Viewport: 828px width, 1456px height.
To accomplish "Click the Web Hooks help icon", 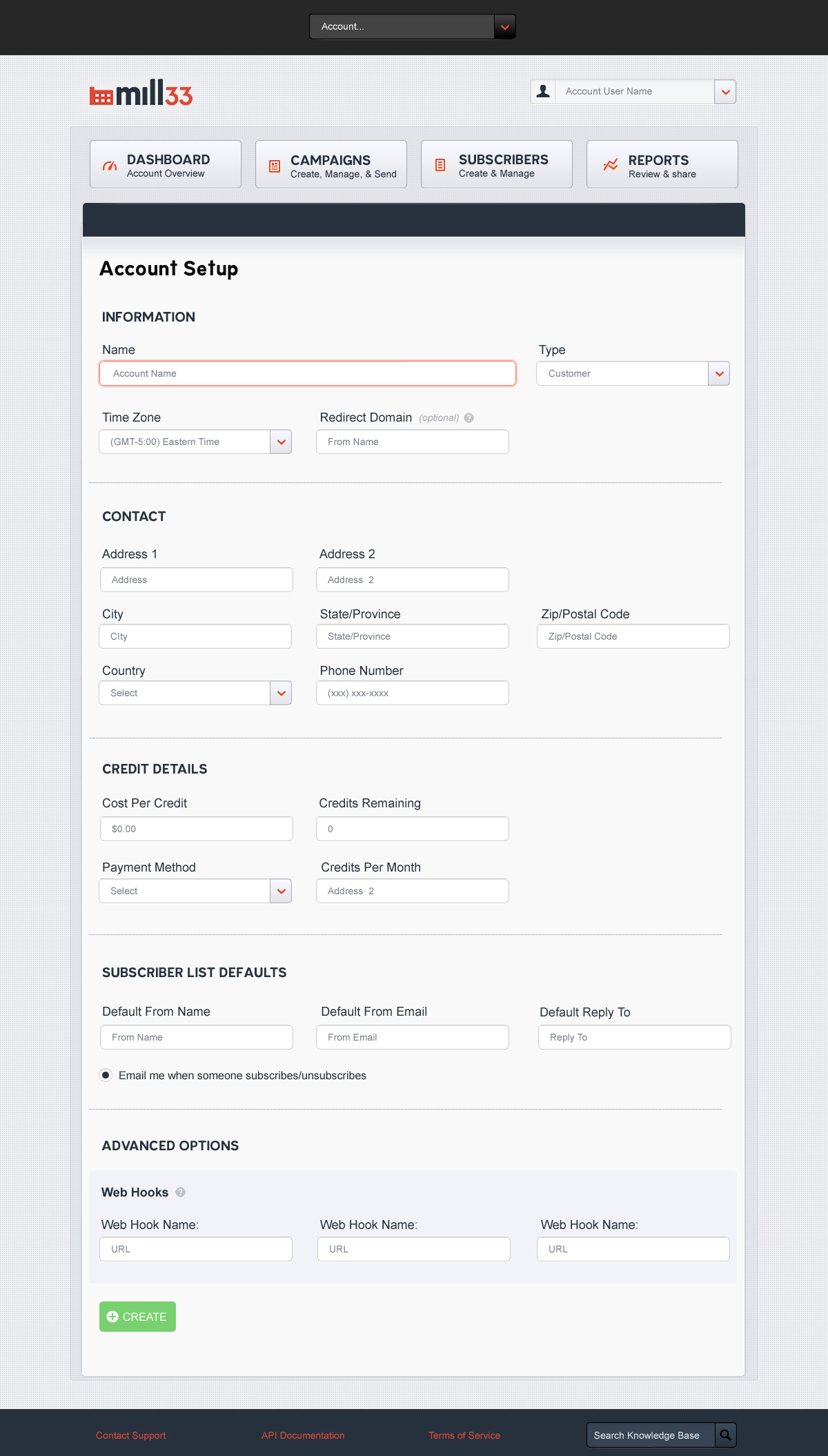I will pos(181,1192).
